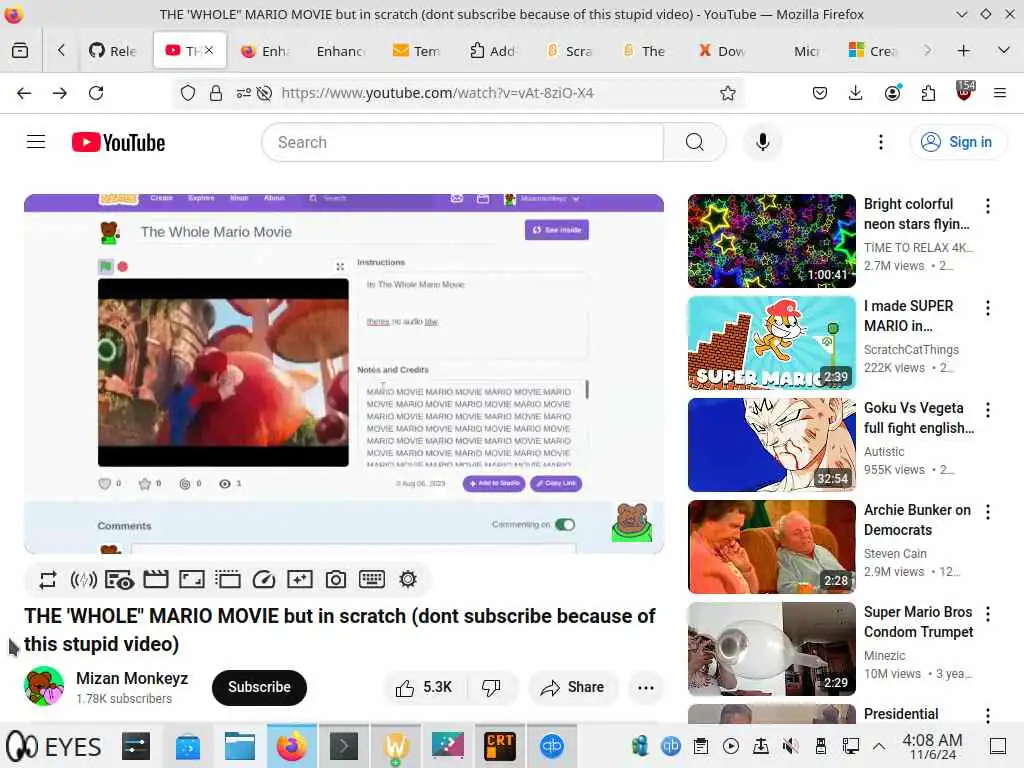The image size is (1024, 768).
Task: Open the YouTube guide hamburger menu
Action: tap(36, 142)
